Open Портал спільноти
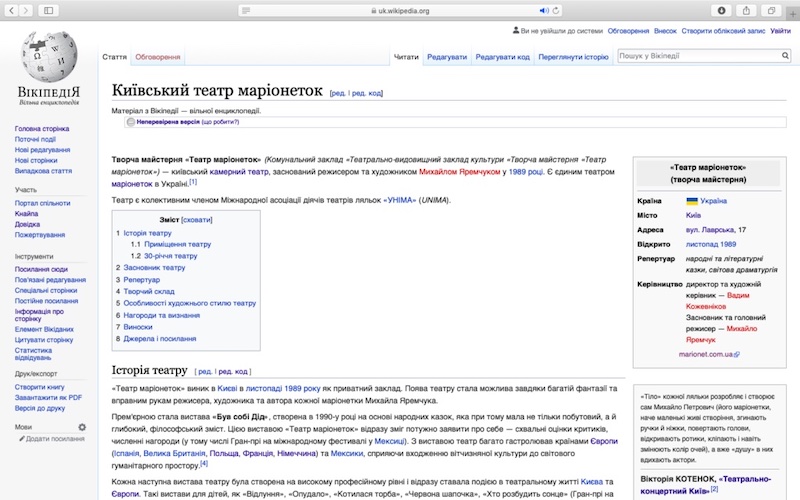The height and width of the screenshot is (500, 800). pos(42,203)
